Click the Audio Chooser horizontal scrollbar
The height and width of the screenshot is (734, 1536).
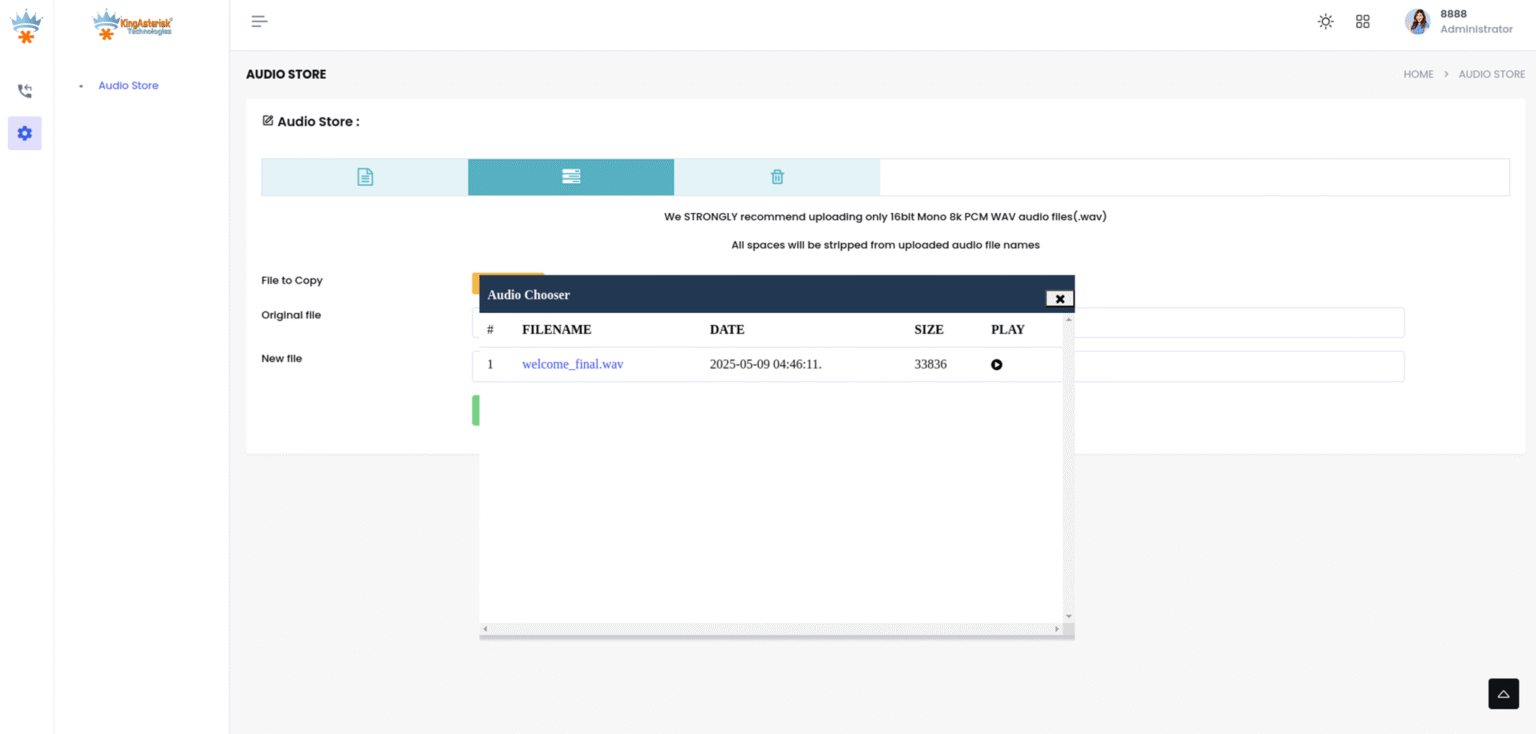[x=770, y=629]
